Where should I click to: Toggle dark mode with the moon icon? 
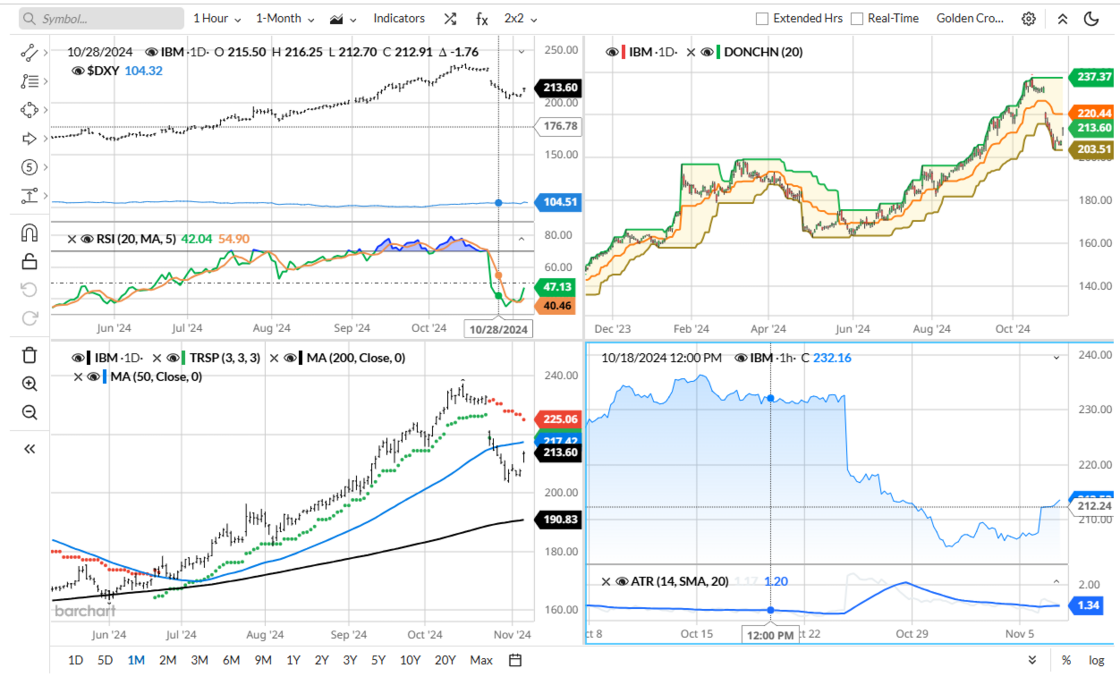pyautogui.click(x=1090, y=17)
